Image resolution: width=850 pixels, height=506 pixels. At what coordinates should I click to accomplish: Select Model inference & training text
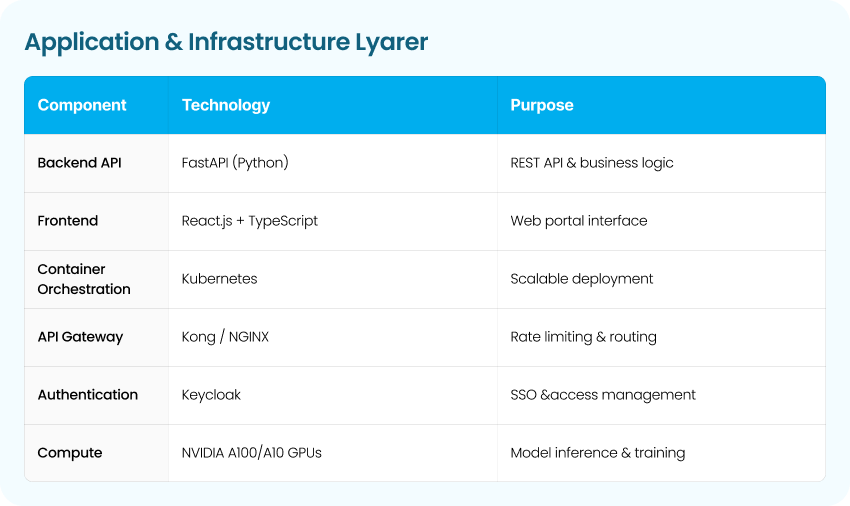(x=598, y=453)
